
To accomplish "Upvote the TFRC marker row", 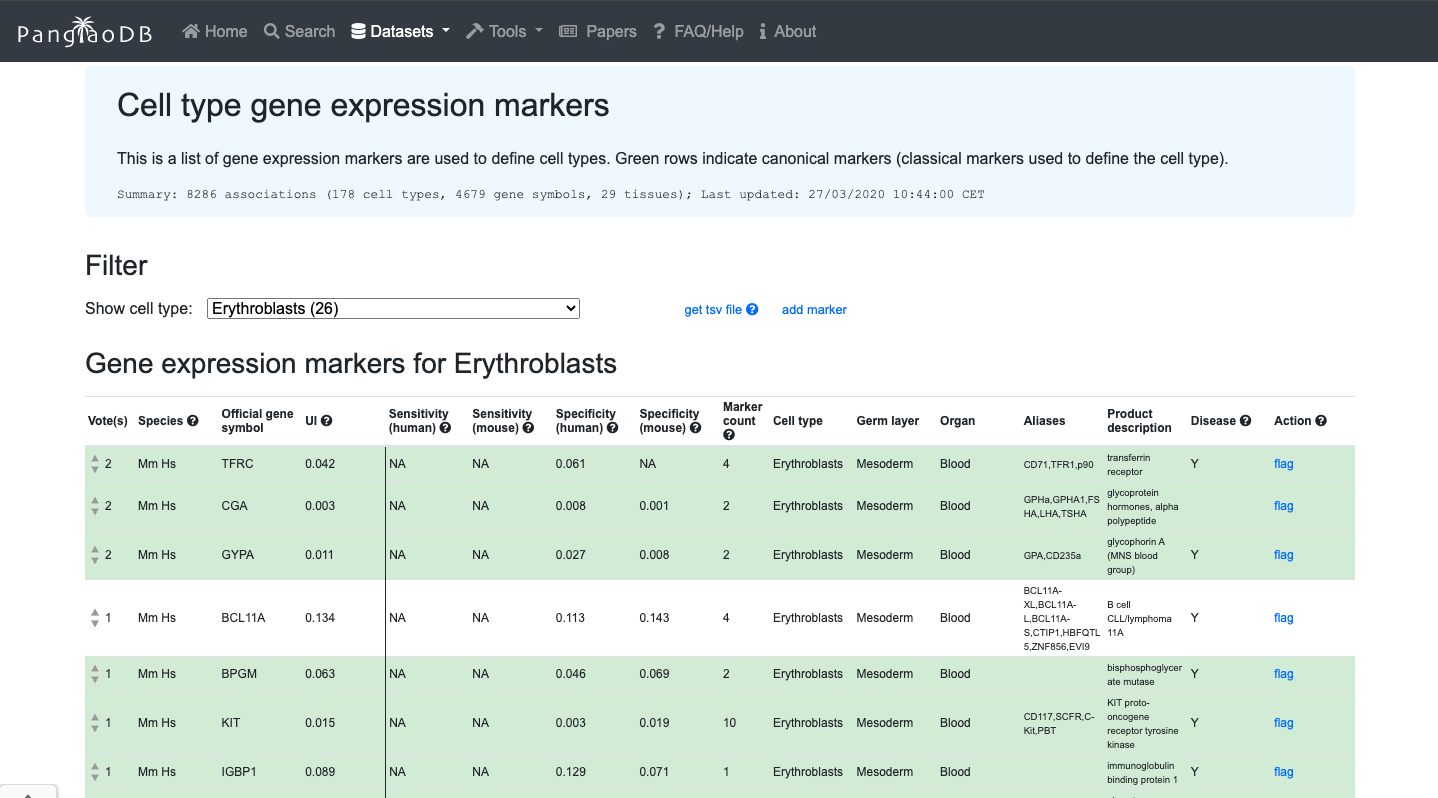I will point(95,459).
